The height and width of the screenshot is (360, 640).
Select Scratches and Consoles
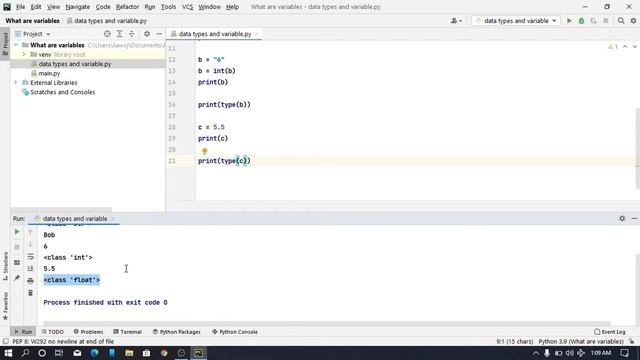pos(62,92)
